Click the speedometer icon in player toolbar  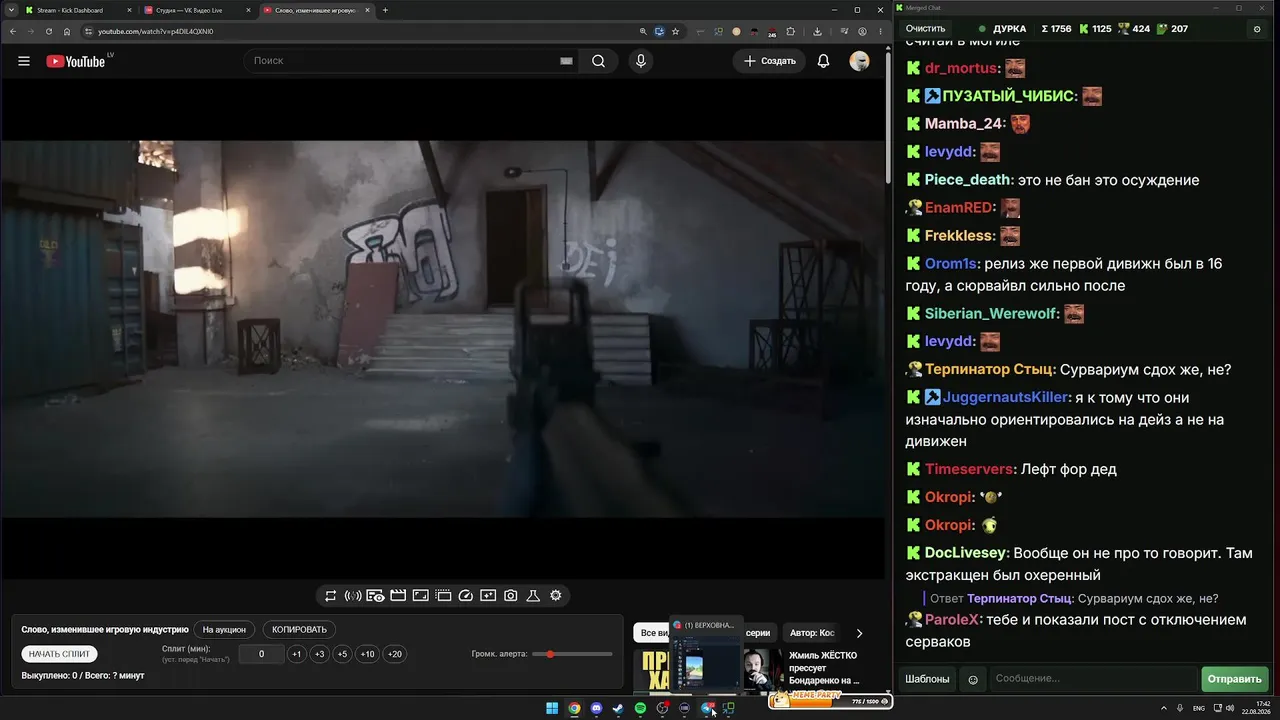(x=465, y=596)
